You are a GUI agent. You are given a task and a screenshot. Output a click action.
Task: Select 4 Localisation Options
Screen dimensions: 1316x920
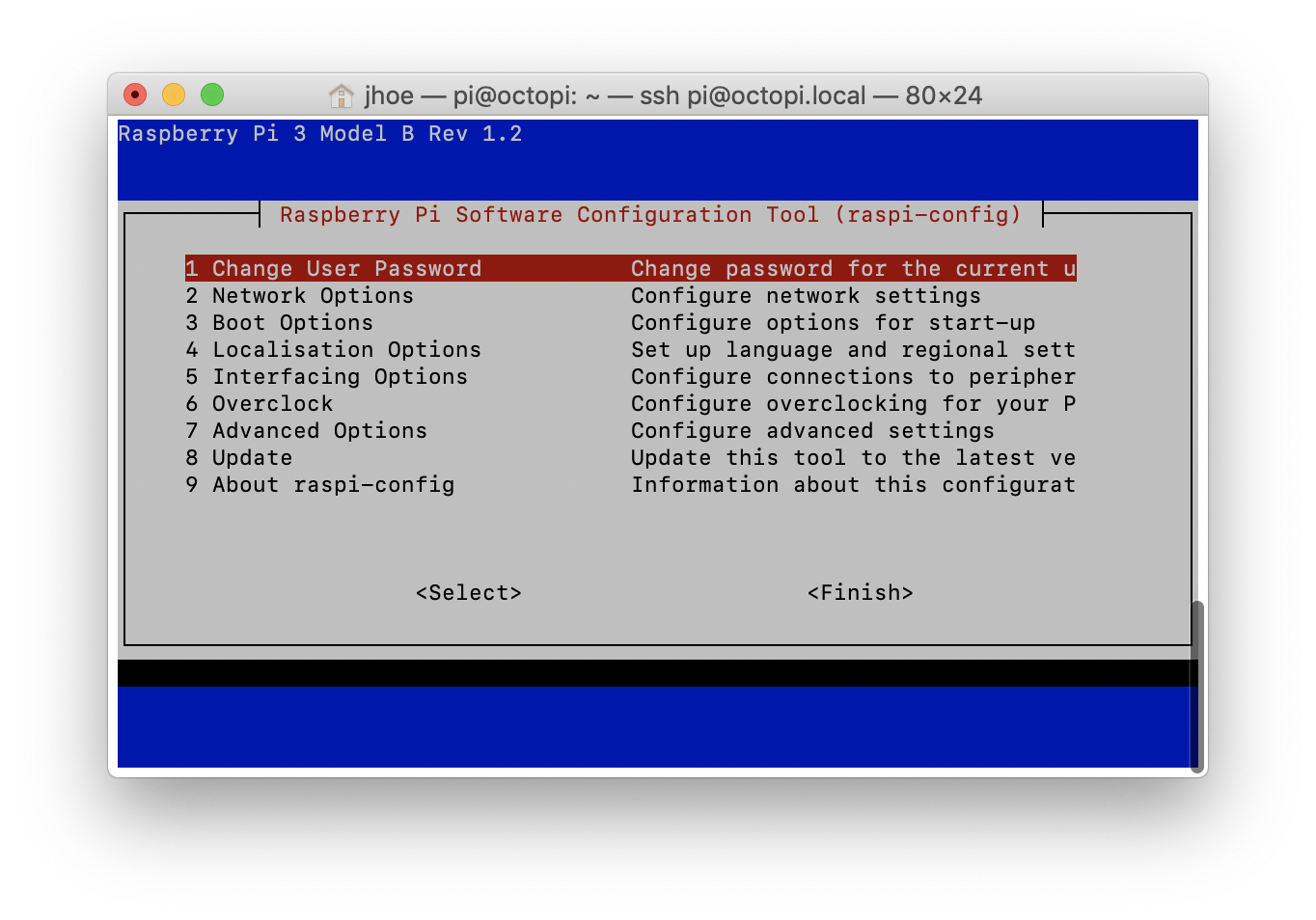click(x=333, y=350)
